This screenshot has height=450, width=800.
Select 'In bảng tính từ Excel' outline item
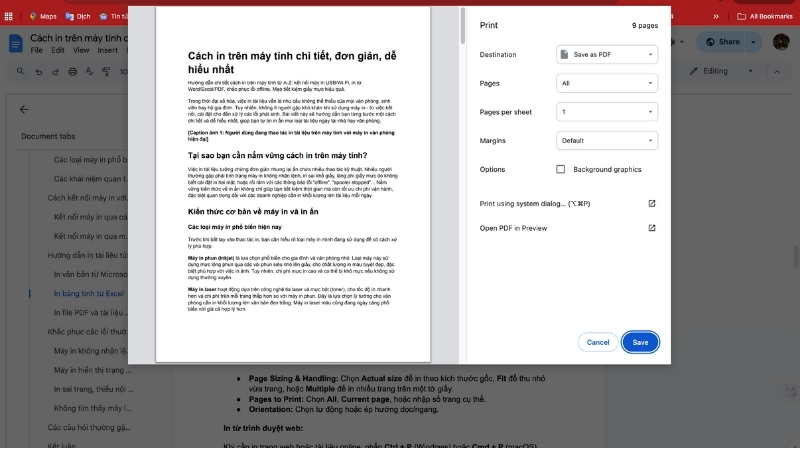coord(88,294)
